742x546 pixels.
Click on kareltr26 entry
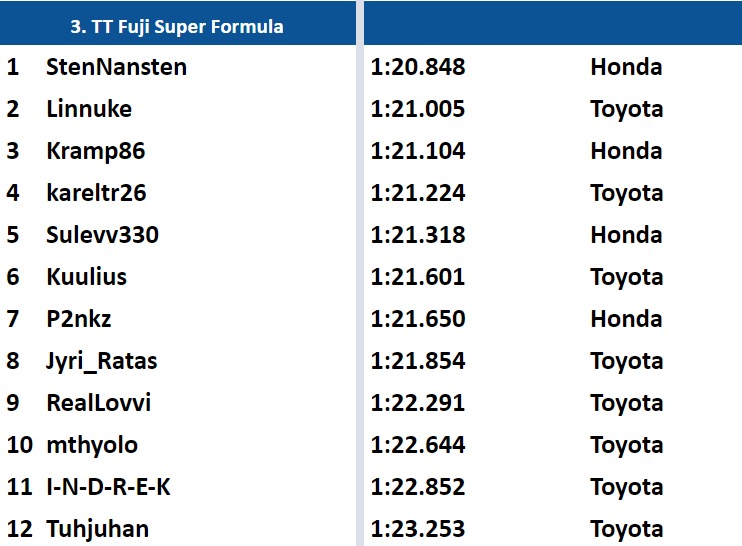point(97,193)
